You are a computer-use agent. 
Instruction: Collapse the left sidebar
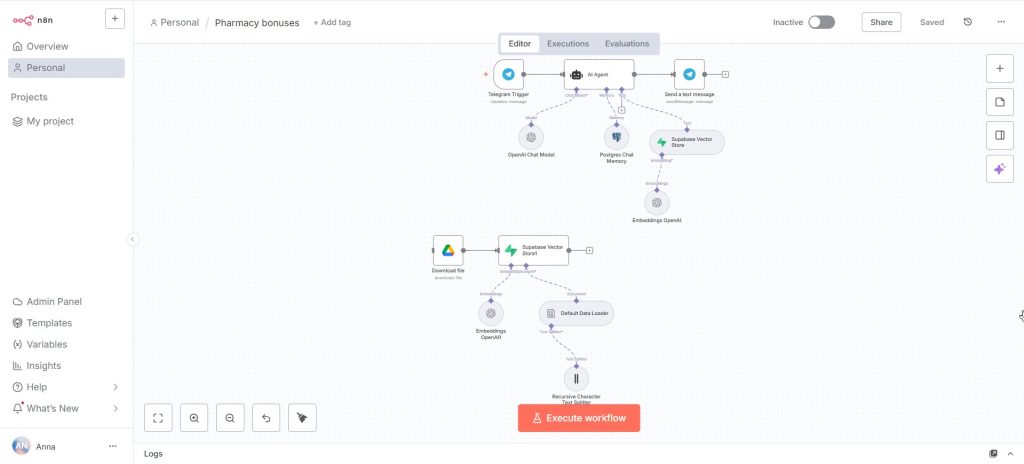point(132,239)
